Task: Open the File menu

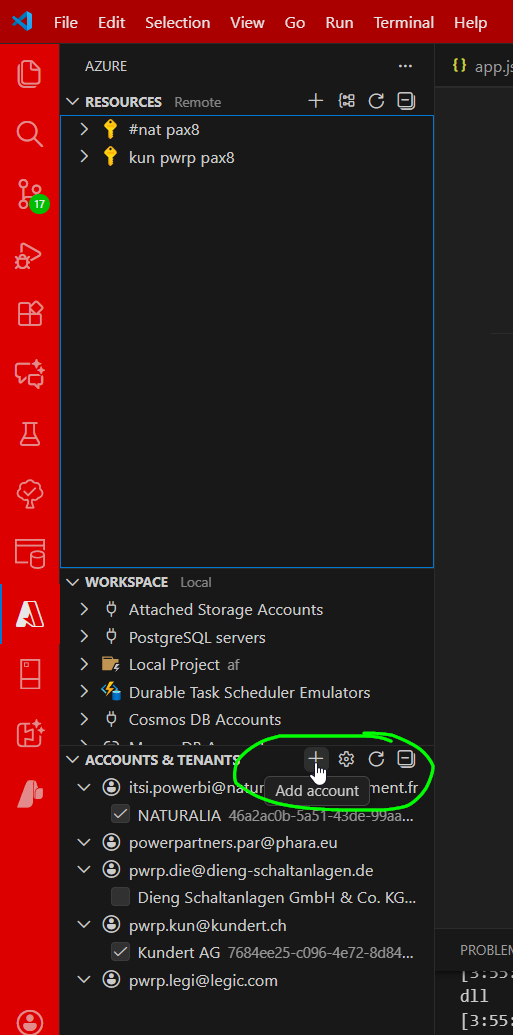Action: click(x=66, y=22)
